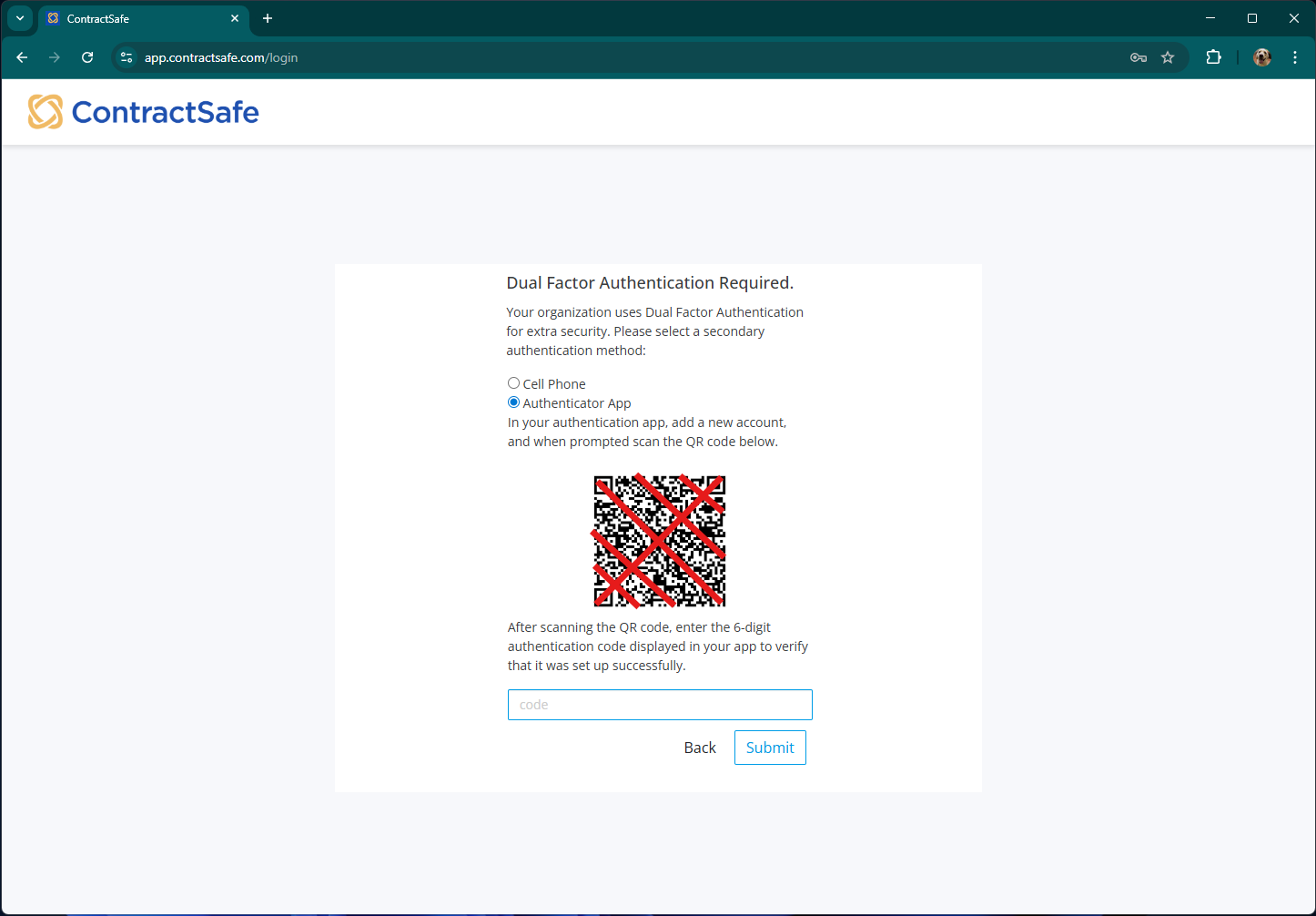This screenshot has width=1316, height=916.
Task: Open a new browser tab
Action: [267, 18]
